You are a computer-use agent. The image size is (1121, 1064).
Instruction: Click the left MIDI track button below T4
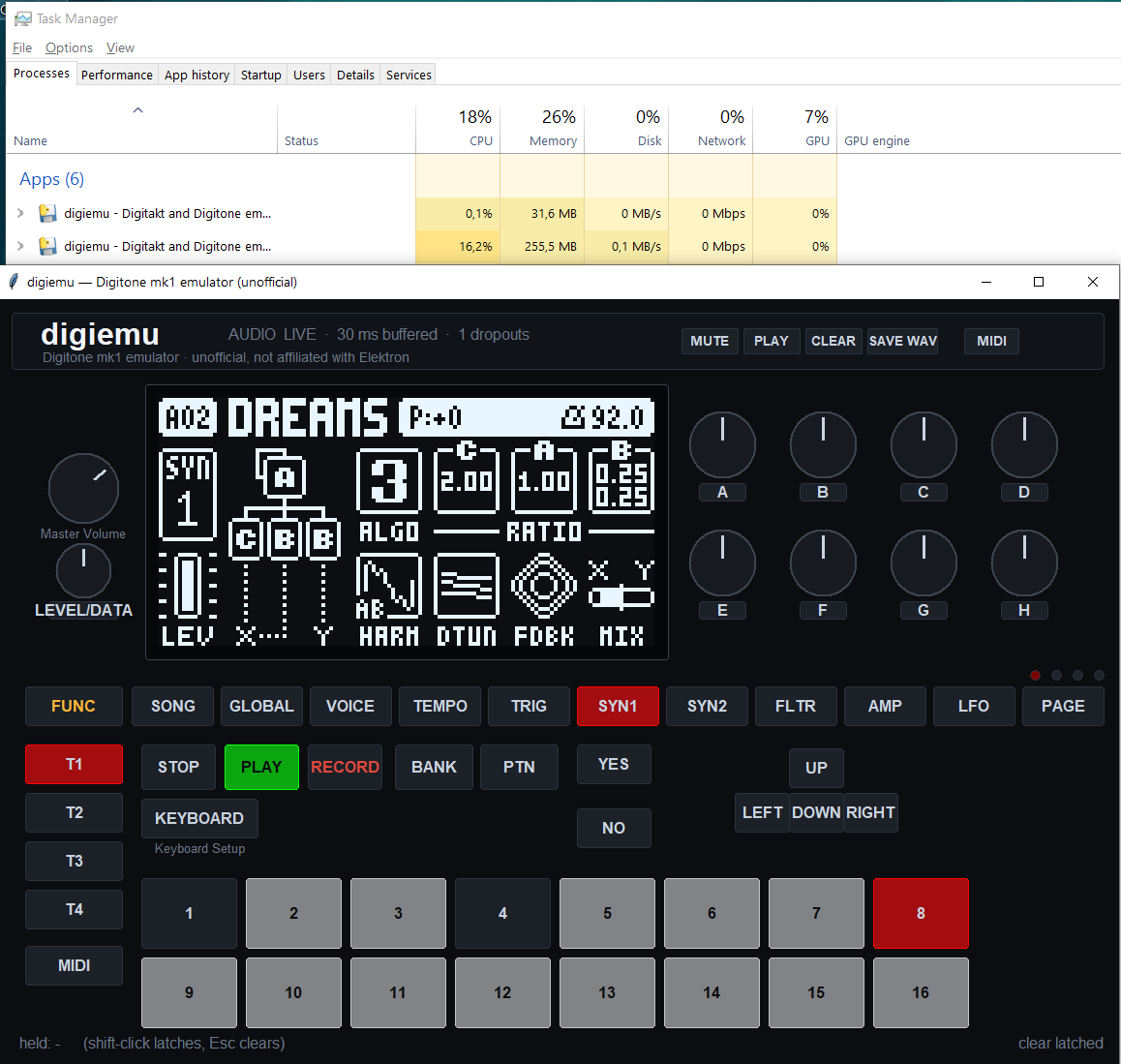pyautogui.click(x=74, y=965)
